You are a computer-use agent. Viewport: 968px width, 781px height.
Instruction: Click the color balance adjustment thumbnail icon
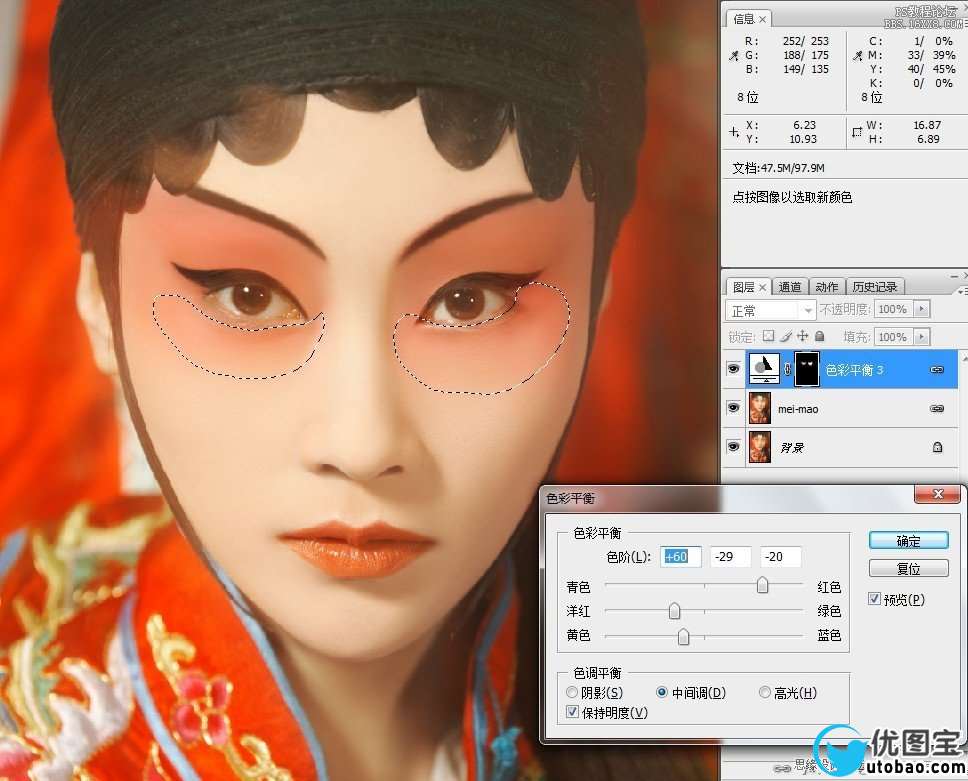(x=764, y=369)
